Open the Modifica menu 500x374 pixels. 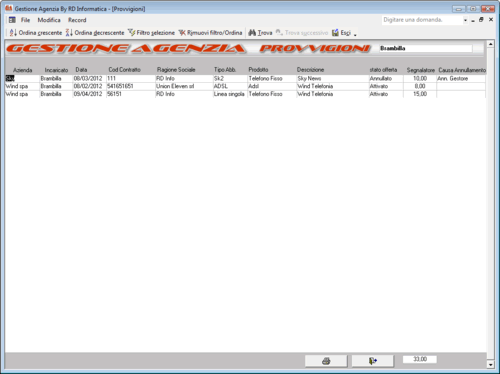pyautogui.click(x=49, y=20)
